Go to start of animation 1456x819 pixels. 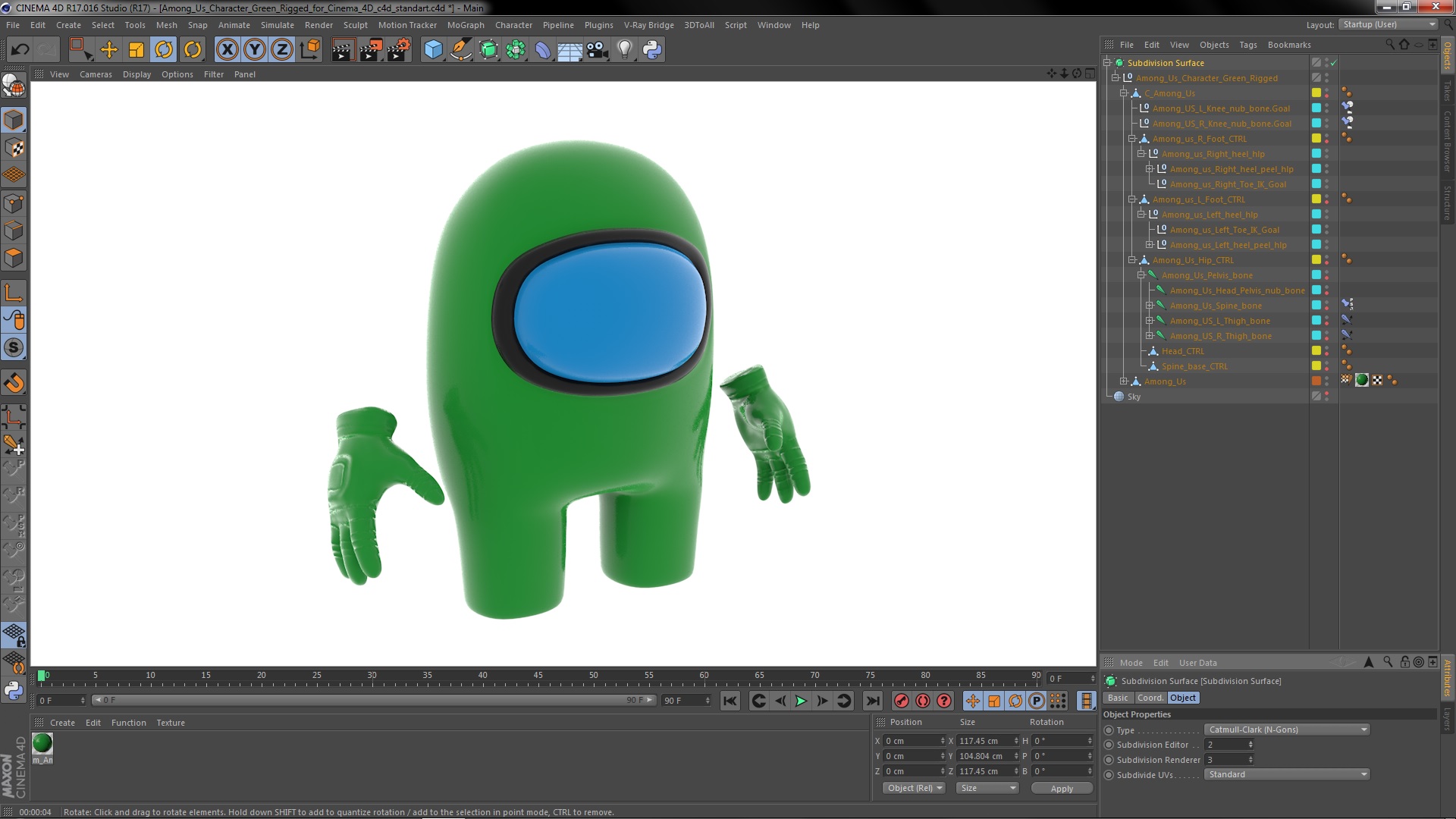click(730, 701)
